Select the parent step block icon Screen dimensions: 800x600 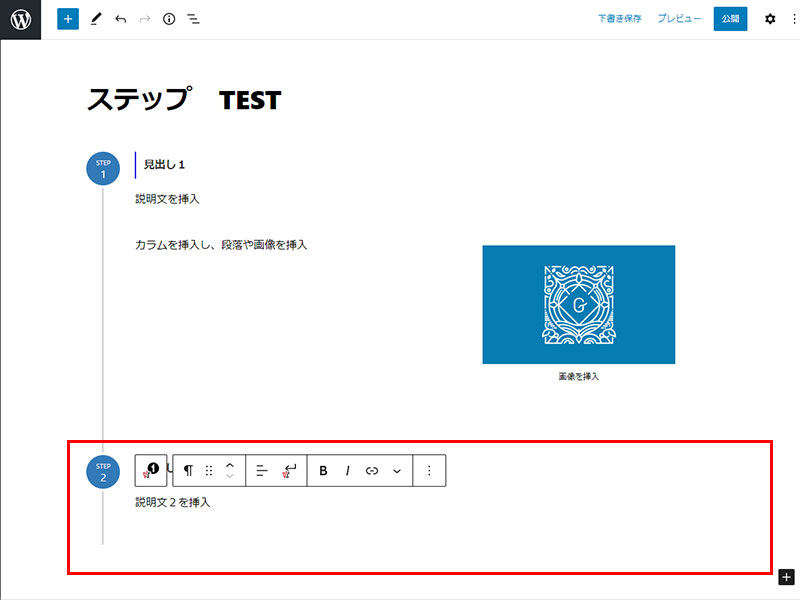151,470
